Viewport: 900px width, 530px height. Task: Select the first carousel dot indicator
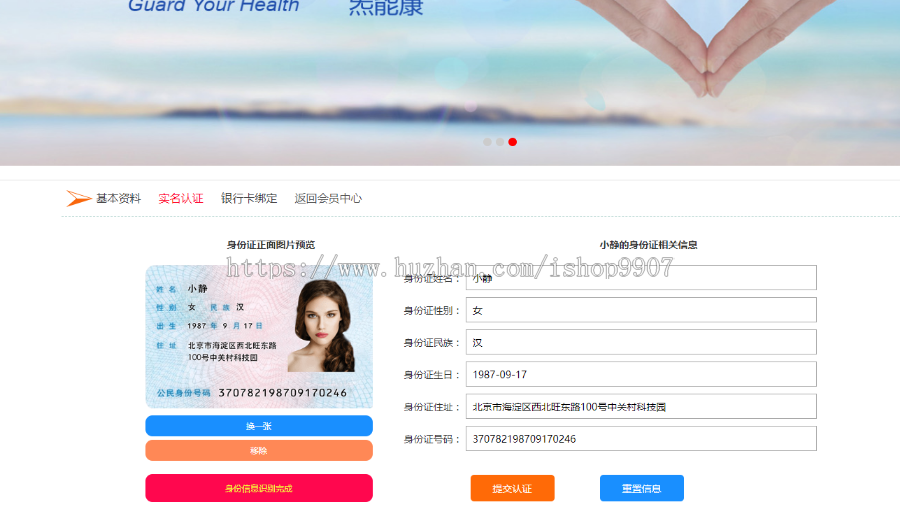pos(487,142)
